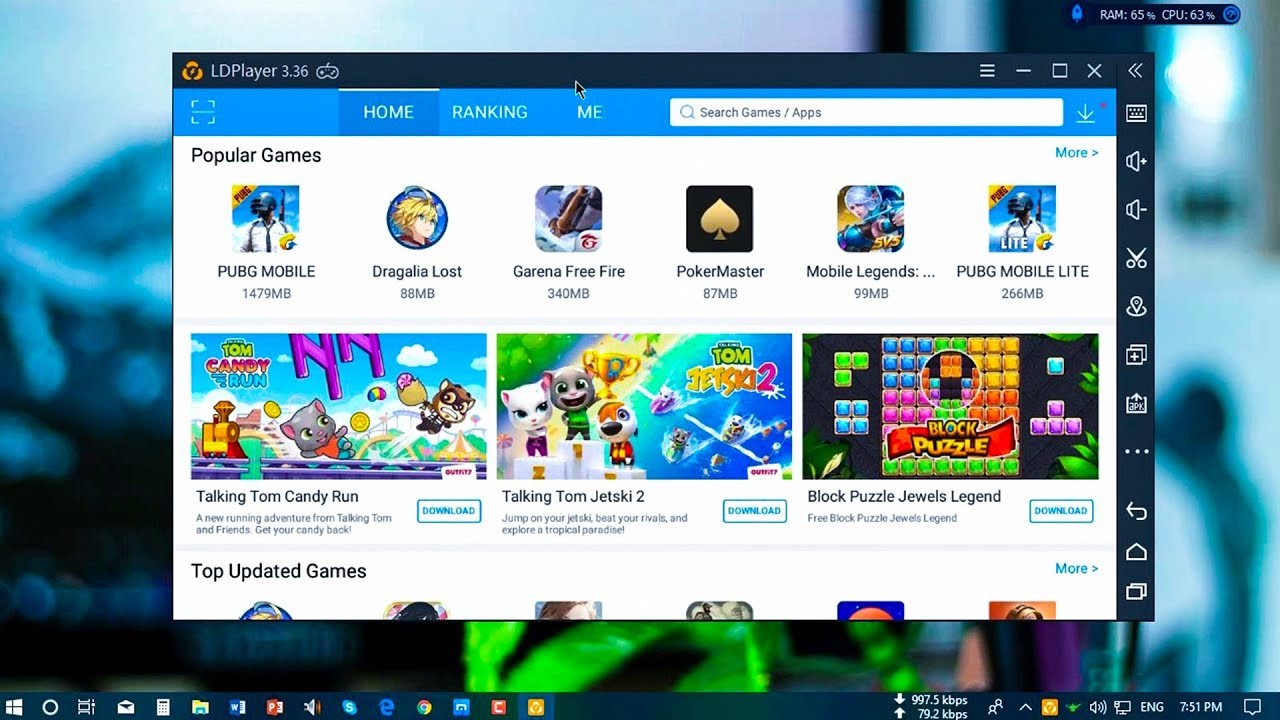Screen dimensions: 1280x720
Task: Click the Dragalia Lost label
Action: 417,271
